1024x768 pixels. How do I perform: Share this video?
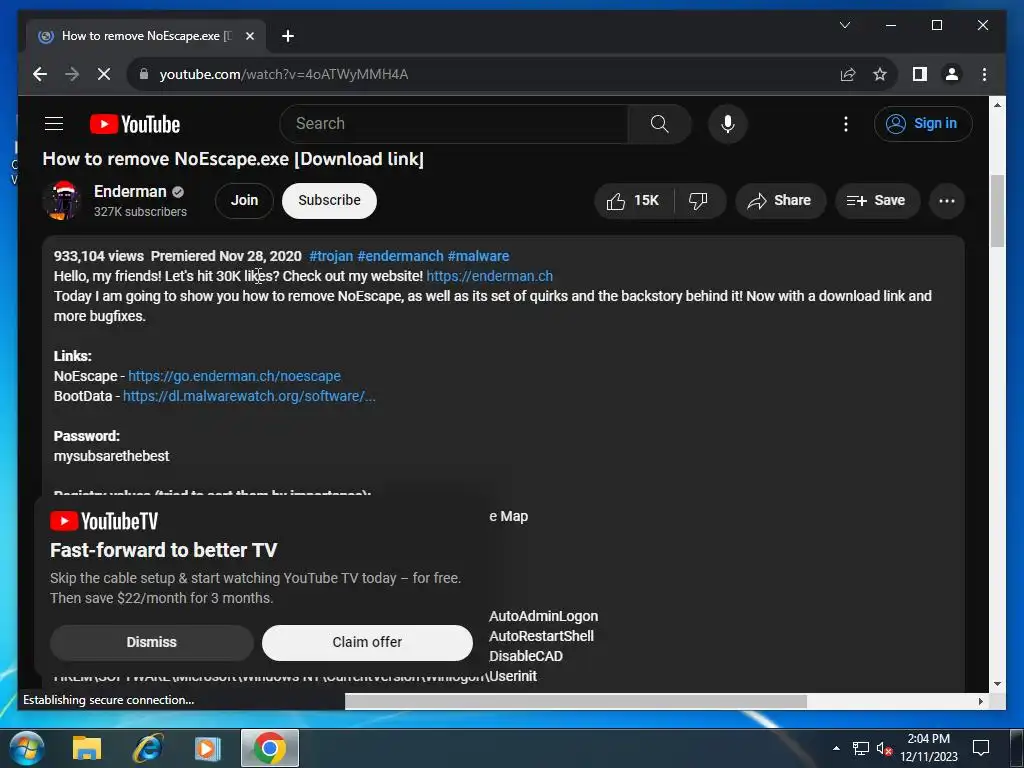click(780, 200)
